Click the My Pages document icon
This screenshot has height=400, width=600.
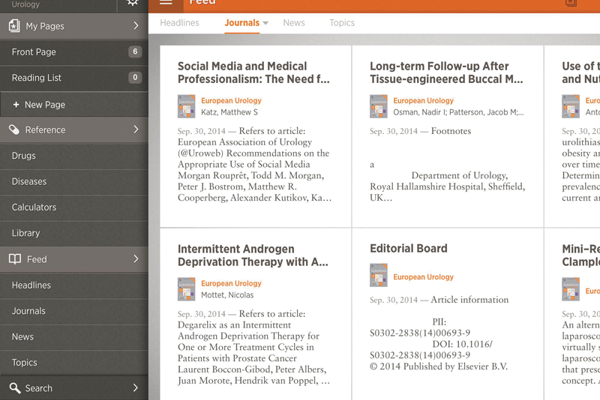tap(14, 26)
